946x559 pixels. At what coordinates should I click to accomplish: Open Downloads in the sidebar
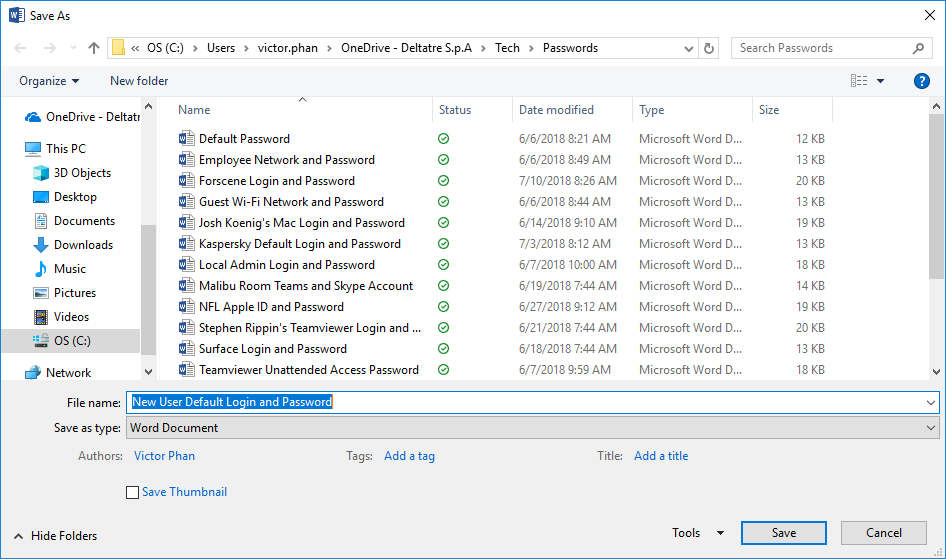coord(73,245)
